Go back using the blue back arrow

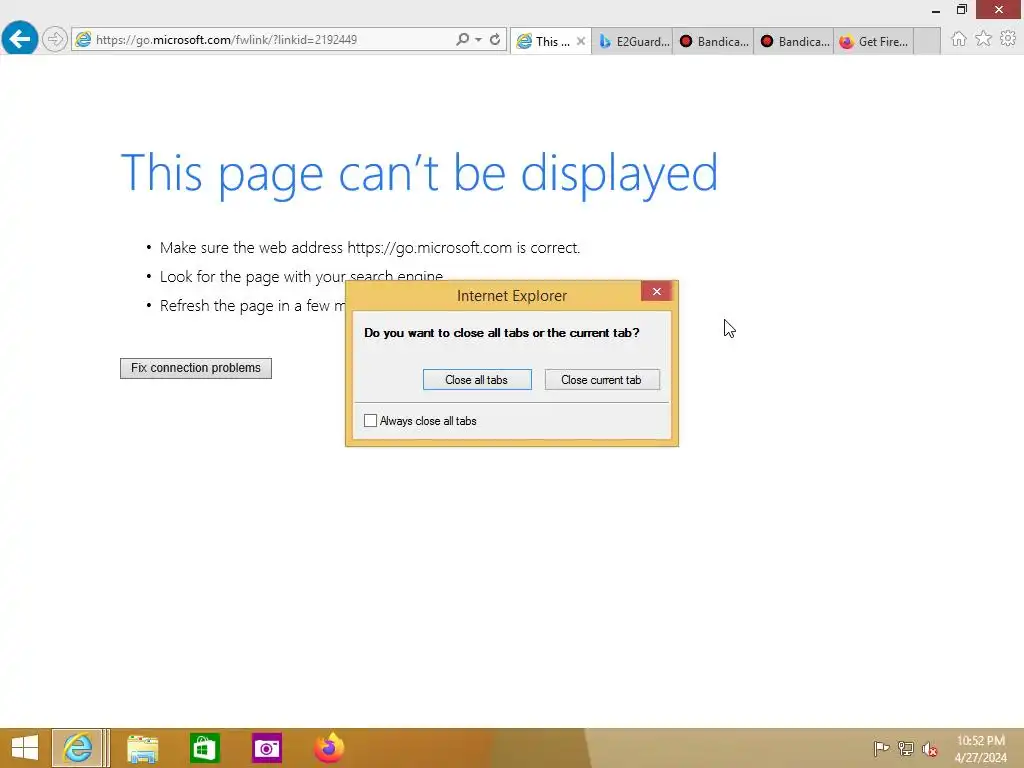[x=20, y=39]
